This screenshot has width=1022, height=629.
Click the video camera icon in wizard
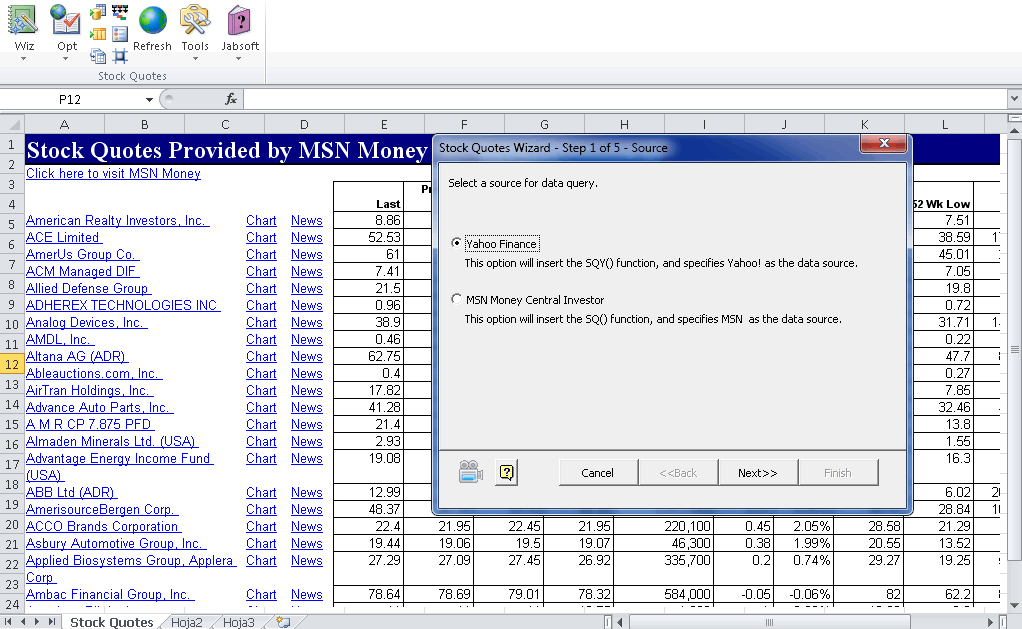(x=471, y=473)
